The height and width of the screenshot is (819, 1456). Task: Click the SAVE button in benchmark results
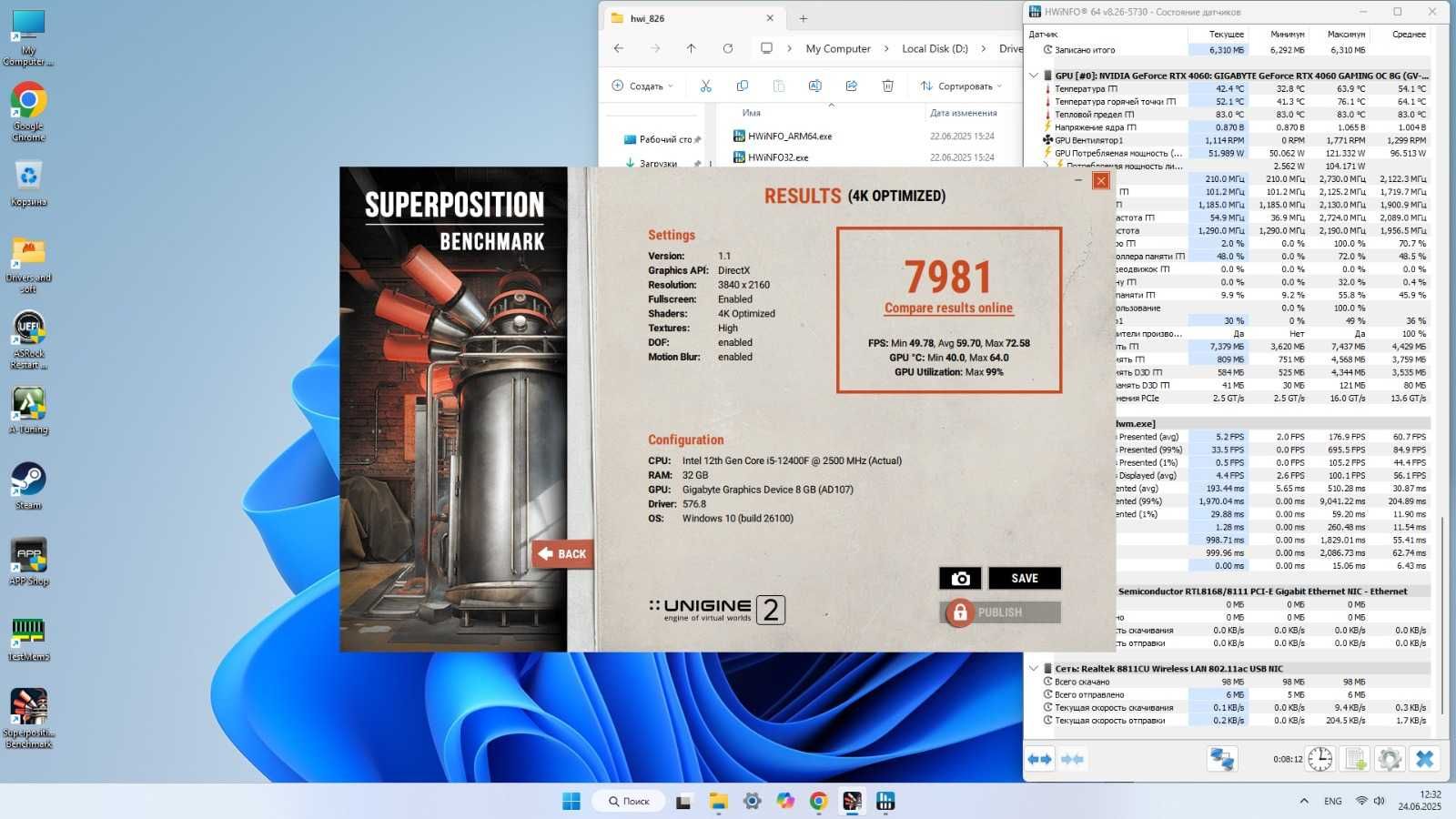[1025, 579]
